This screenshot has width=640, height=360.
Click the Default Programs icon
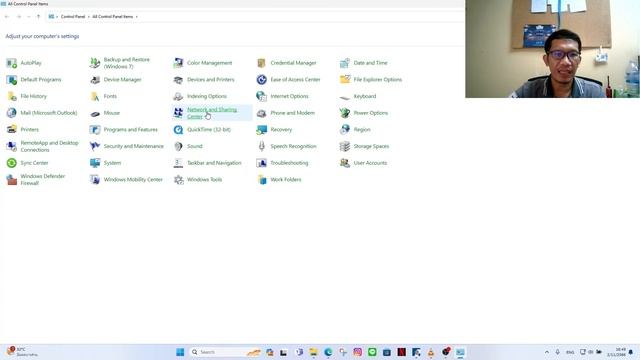click(11, 80)
